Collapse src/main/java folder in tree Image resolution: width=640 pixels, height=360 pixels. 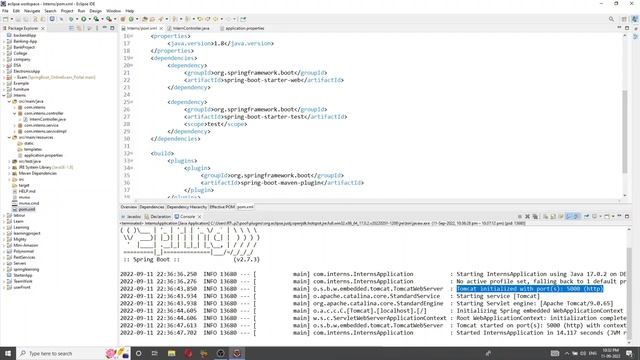coord(9,102)
